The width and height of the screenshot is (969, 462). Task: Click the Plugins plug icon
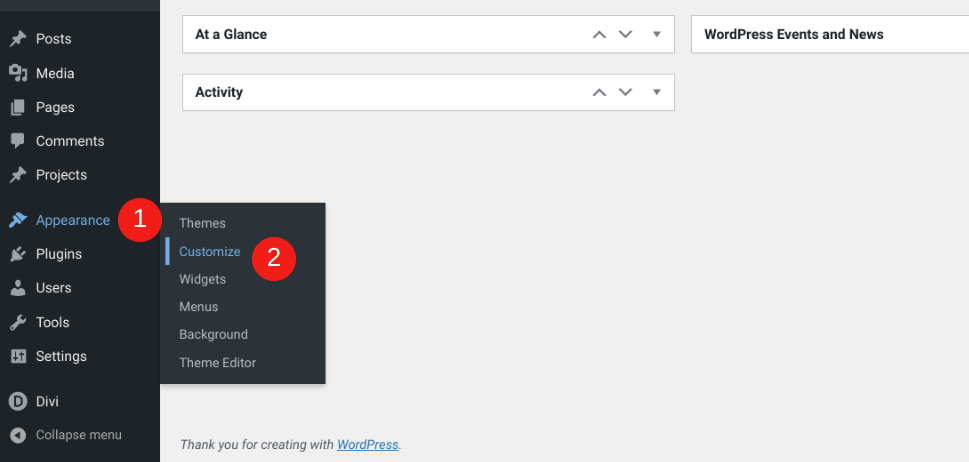click(x=18, y=254)
